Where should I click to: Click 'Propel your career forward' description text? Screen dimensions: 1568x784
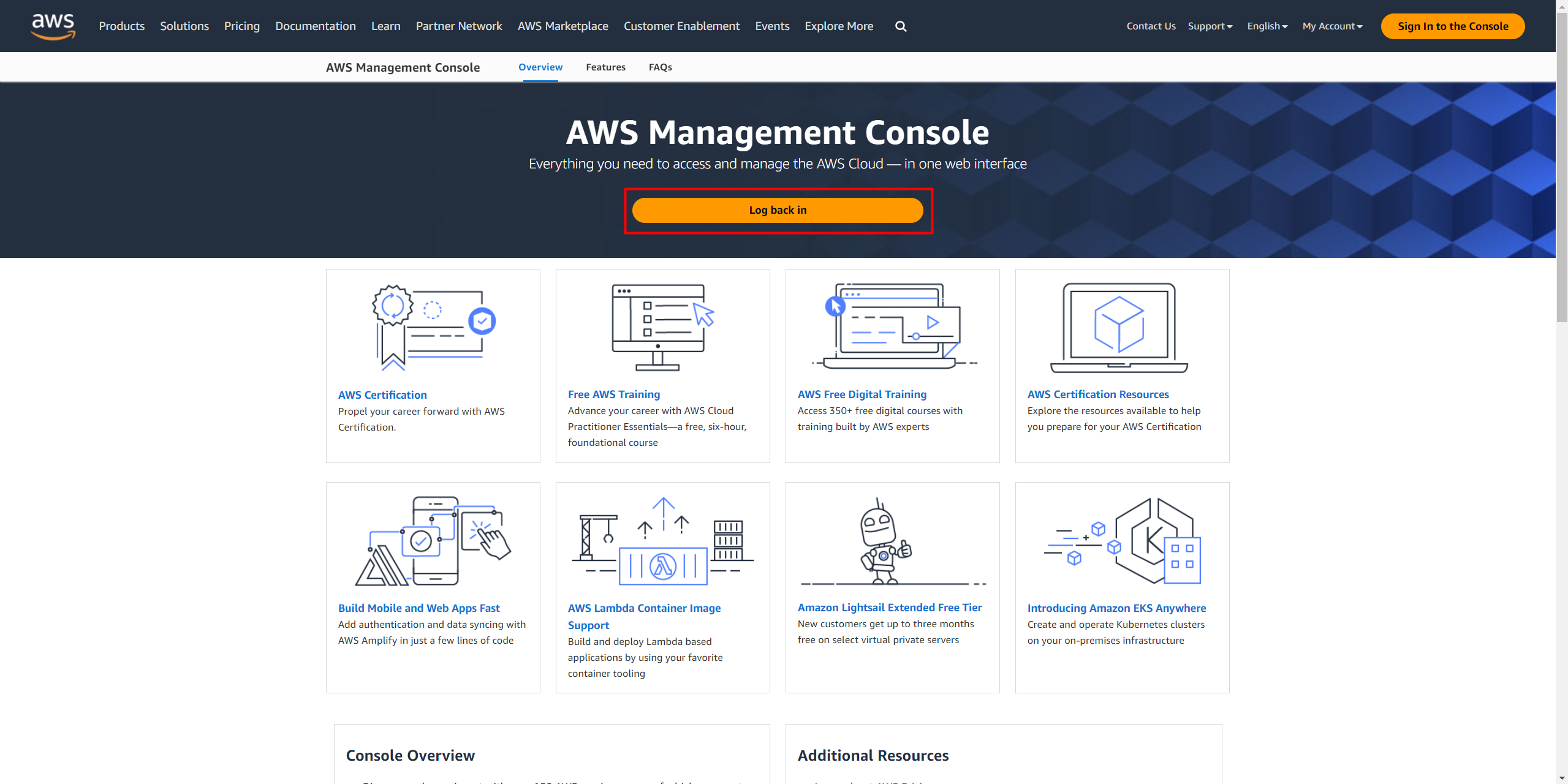(x=422, y=420)
